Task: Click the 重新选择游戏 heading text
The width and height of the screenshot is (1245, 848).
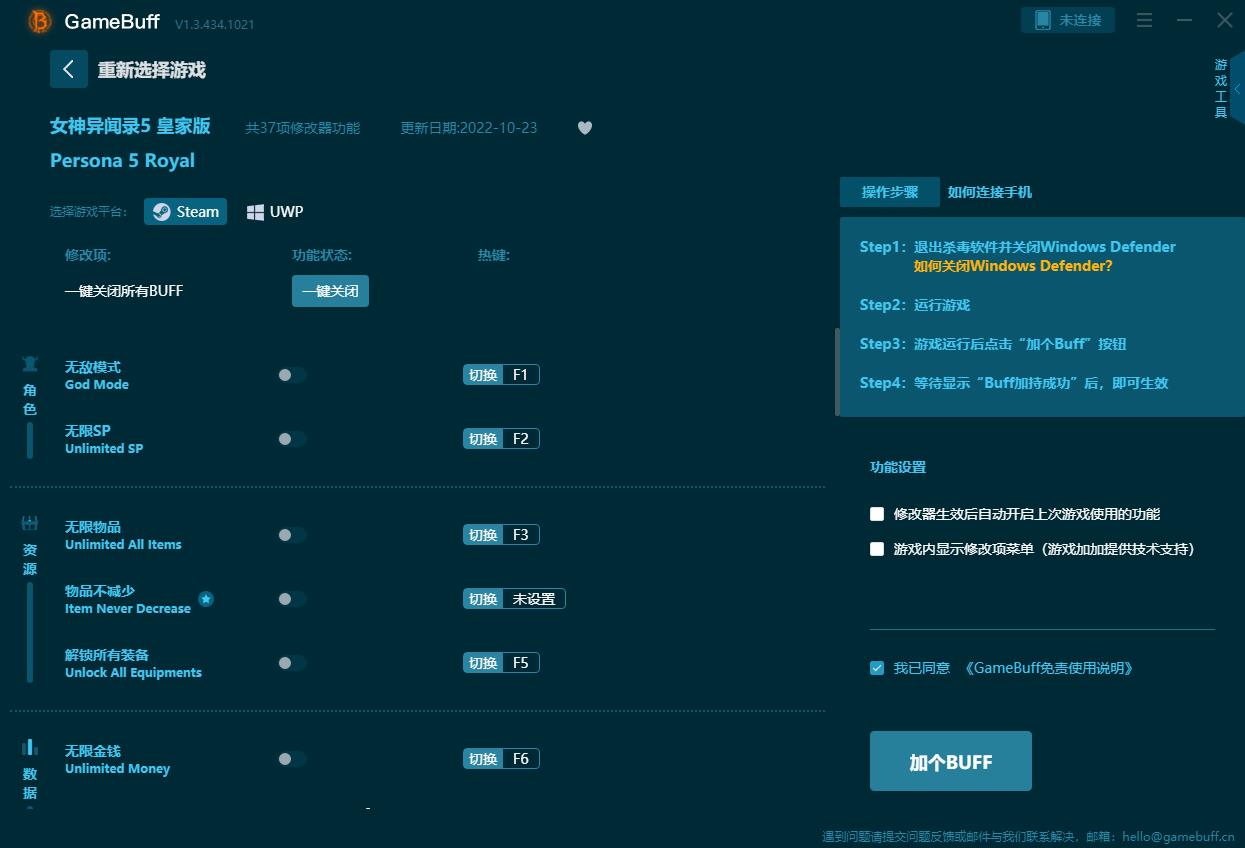Action: (152, 70)
